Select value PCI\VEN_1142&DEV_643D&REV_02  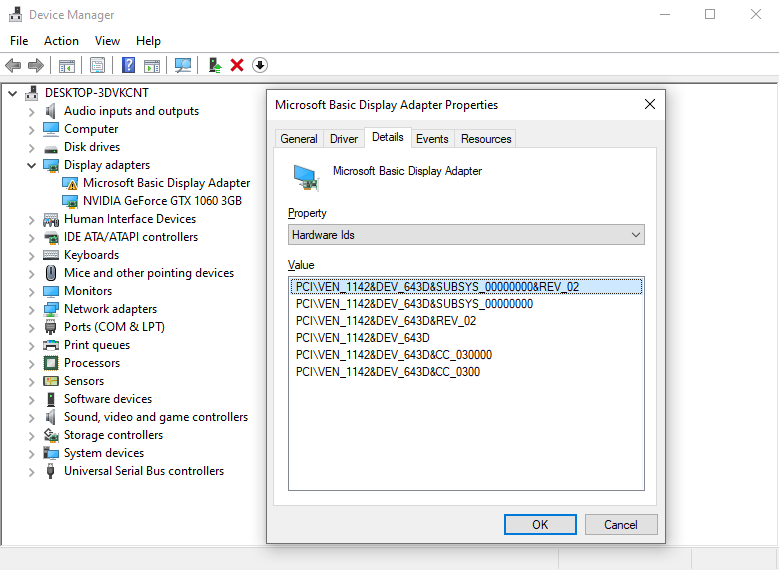[x=466, y=321]
